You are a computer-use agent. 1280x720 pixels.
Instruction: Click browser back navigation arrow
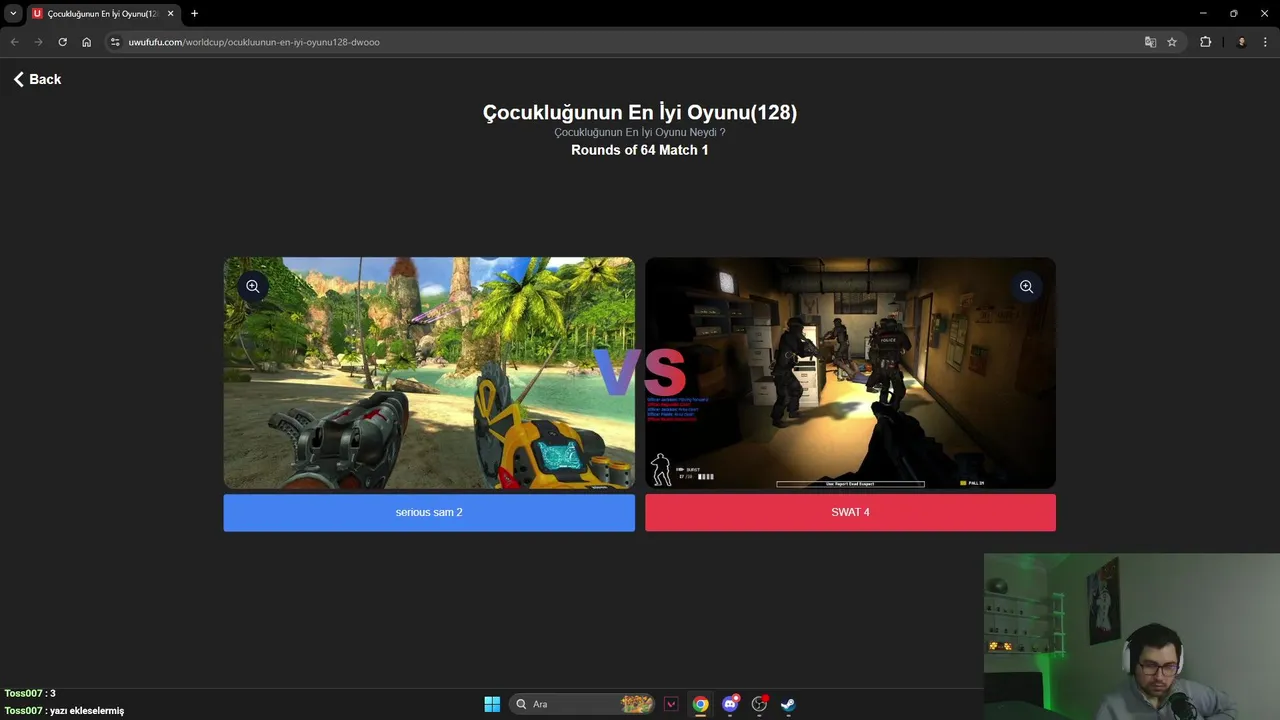(x=14, y=42)
